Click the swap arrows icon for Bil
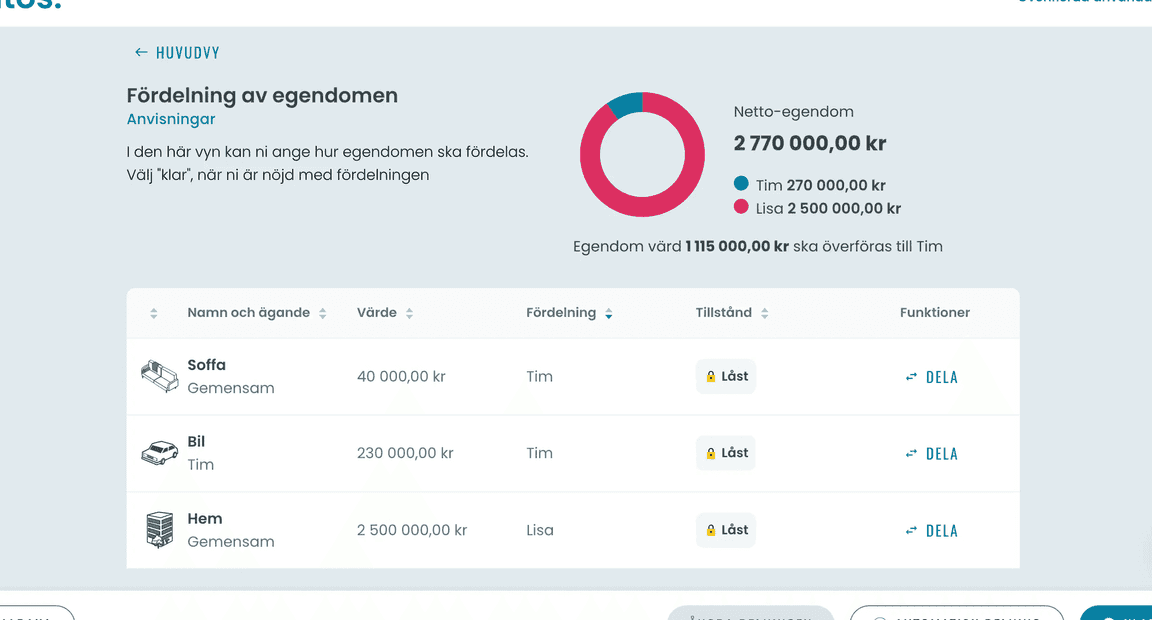Viewport: 1152px width, 620px height. click(x=911, y=453)
